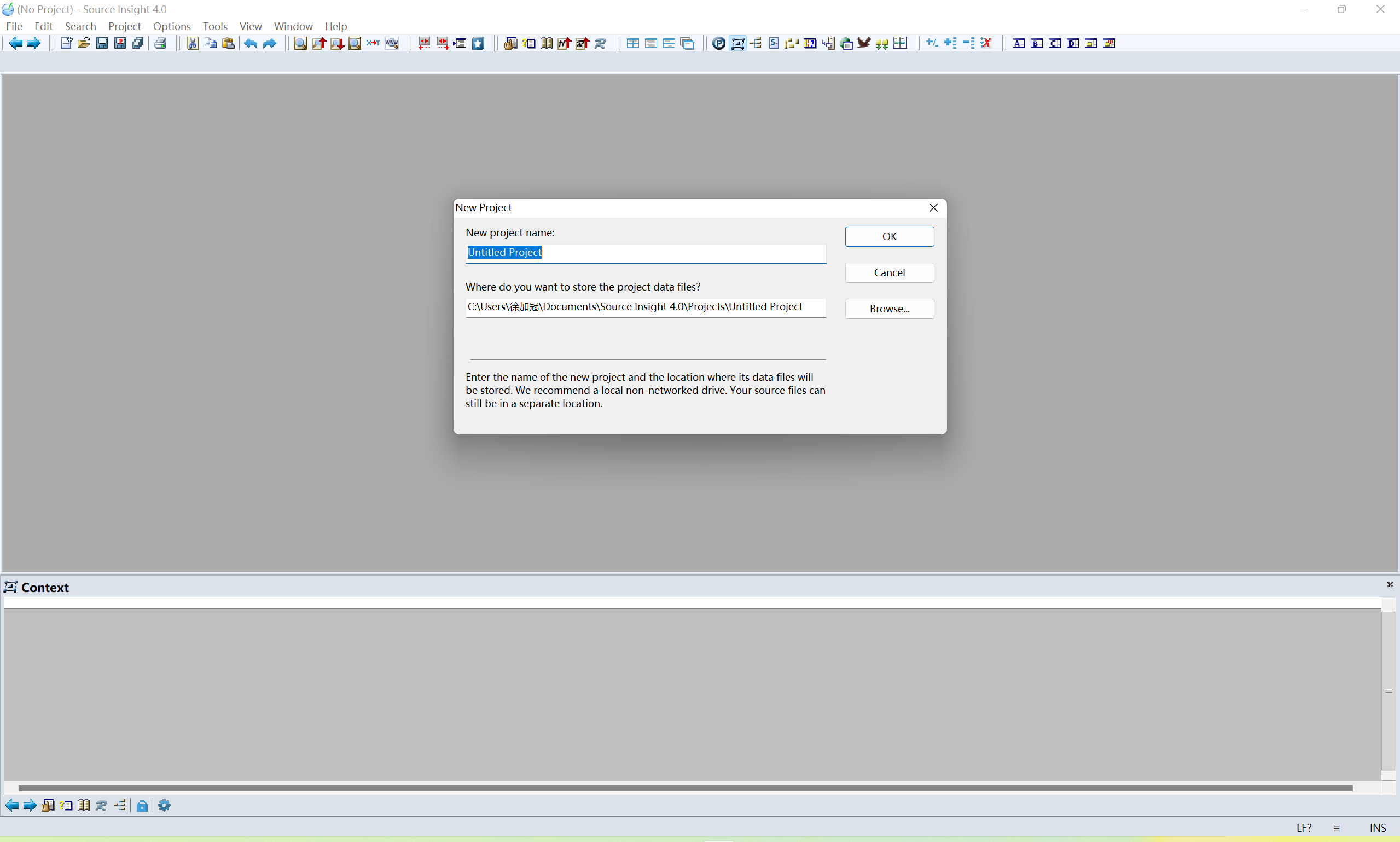Click the New File toolbar icon
Viewport: 1400px width, 842px height.
66,43
